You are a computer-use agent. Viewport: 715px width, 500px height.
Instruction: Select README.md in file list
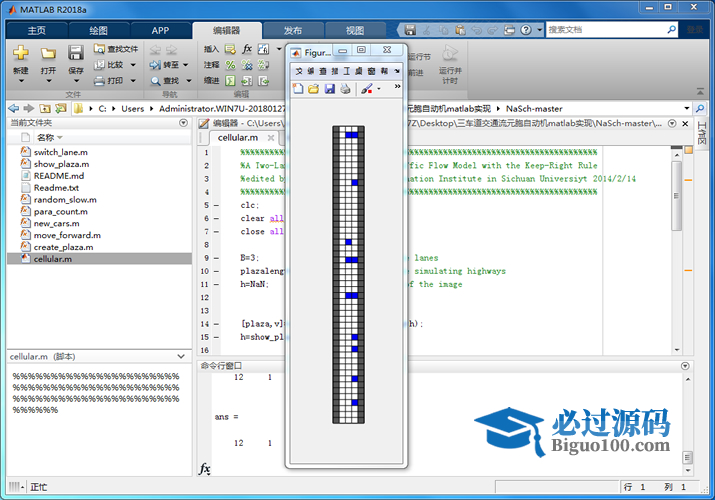tap(59, 176)
